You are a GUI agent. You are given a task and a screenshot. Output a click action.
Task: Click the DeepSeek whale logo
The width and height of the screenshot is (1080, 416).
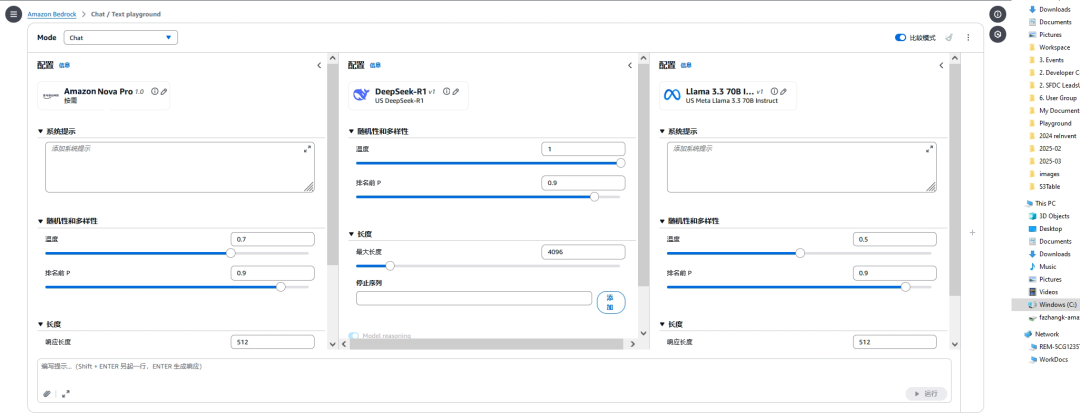(x=361, y=95)
